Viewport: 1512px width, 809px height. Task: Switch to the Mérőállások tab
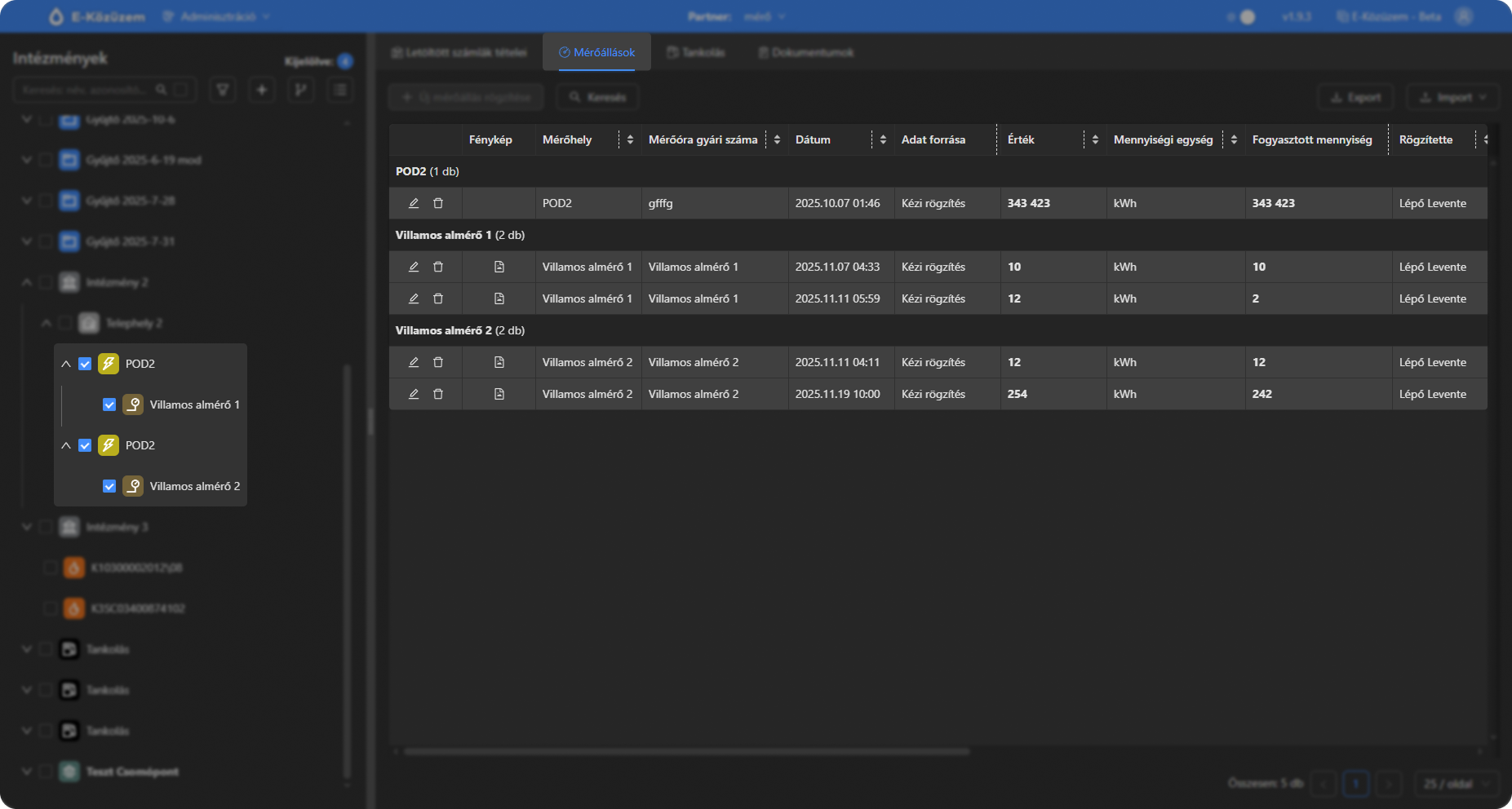click(596, 52)
